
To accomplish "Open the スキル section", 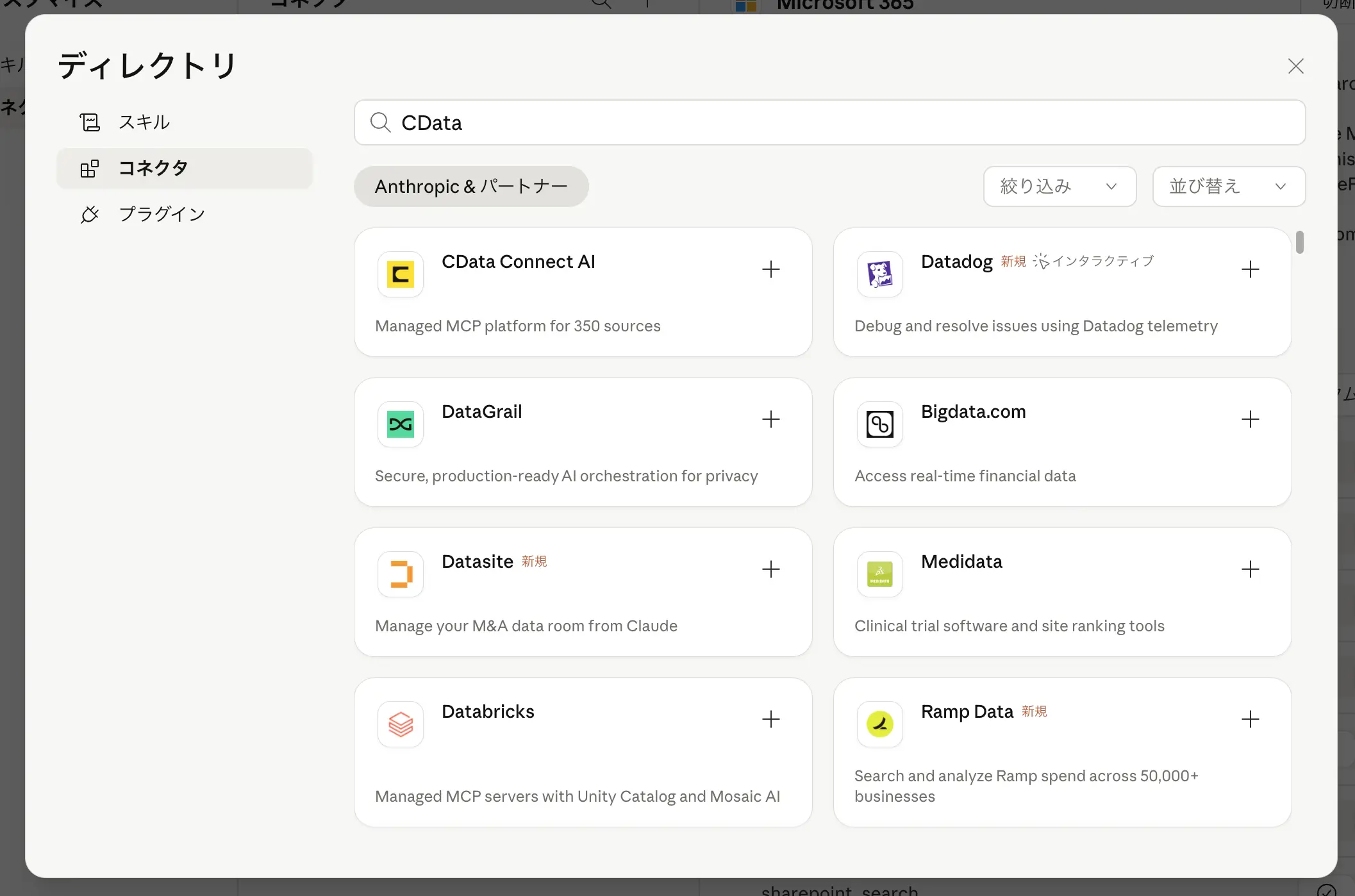I will coord(185,122).
